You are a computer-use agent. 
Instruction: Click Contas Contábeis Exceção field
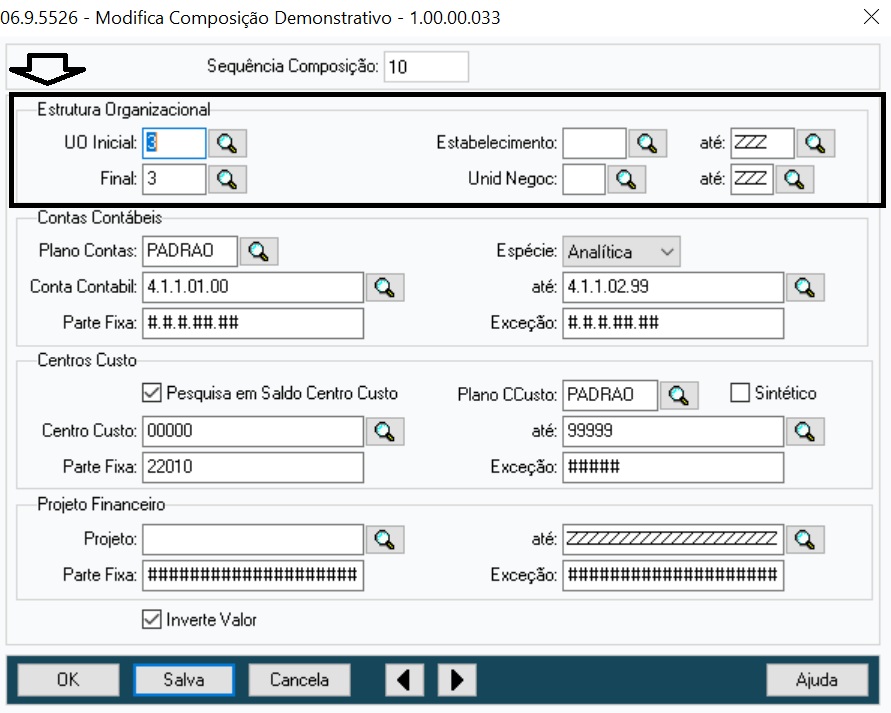point(673,323)
